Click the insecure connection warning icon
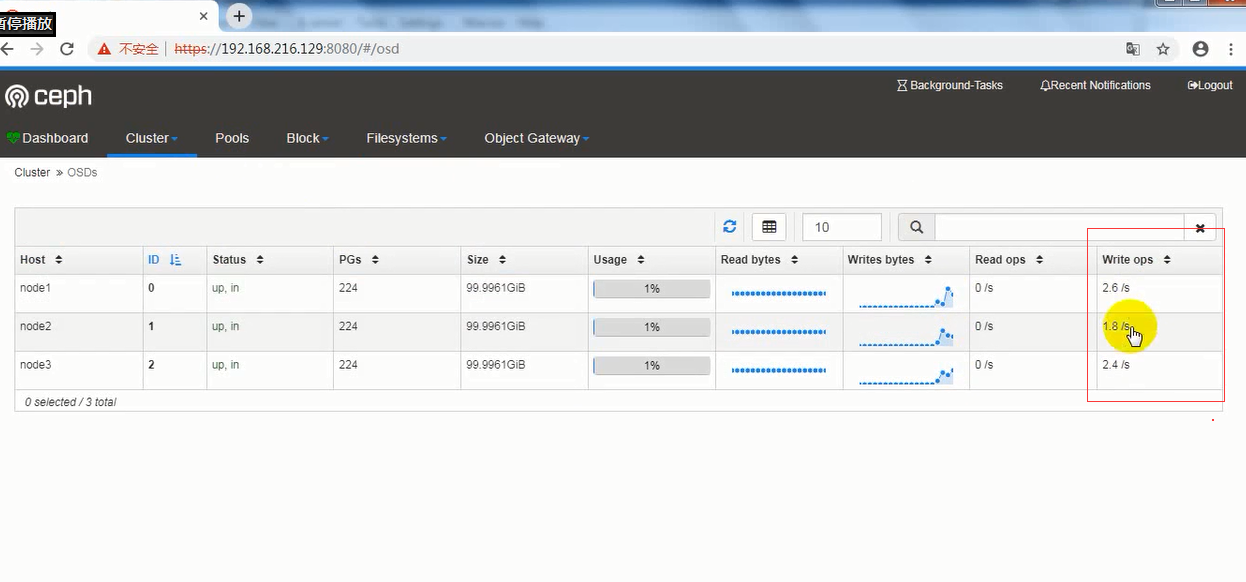 coord(104,49)
